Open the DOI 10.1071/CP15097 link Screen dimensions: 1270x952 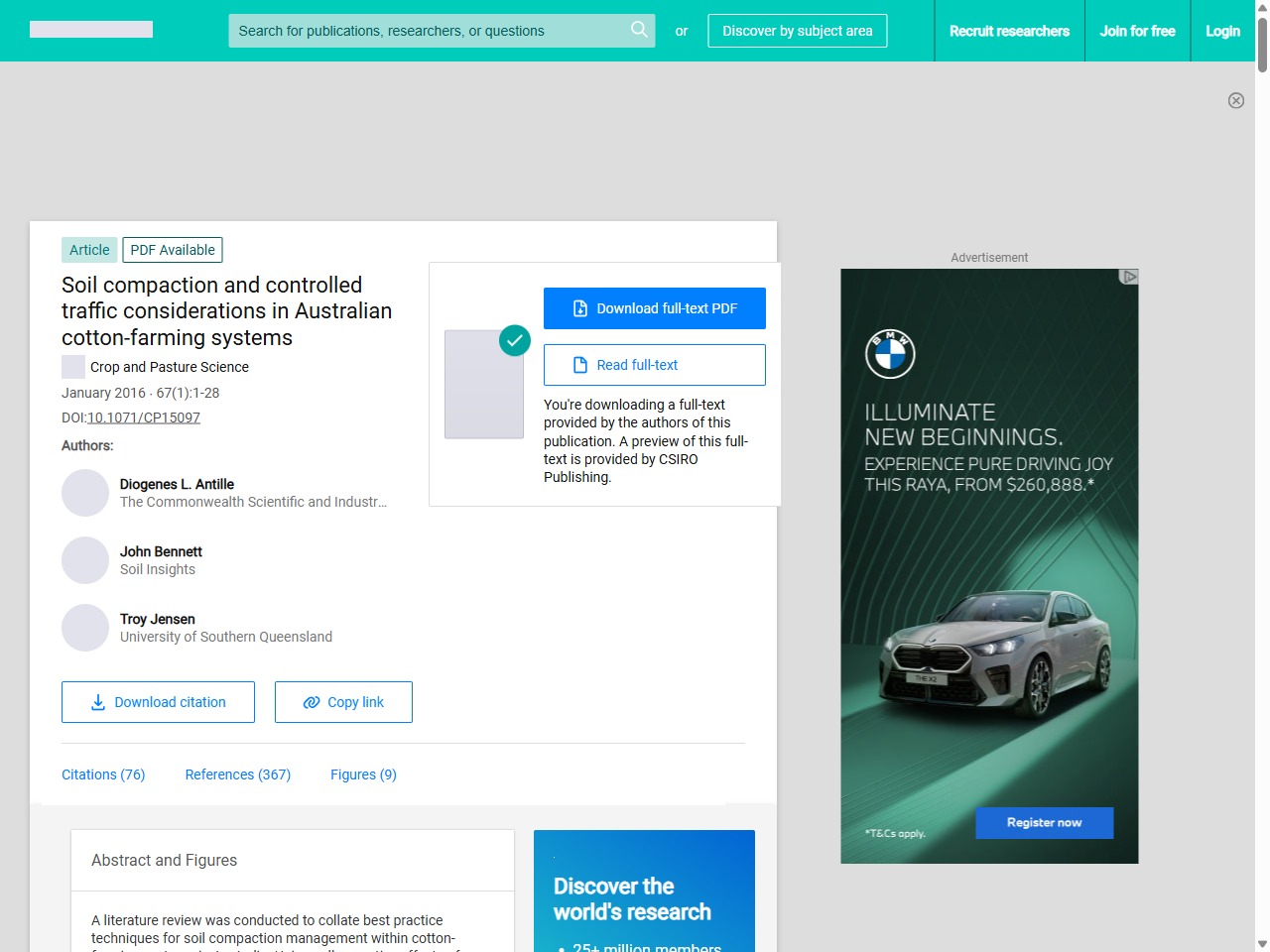(x=144, y=417)
